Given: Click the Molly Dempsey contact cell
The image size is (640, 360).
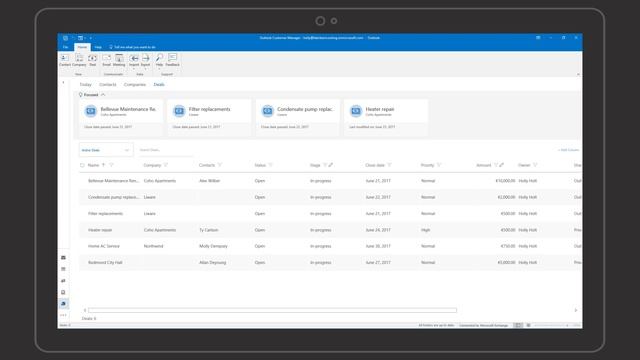Looking at the screenshot, I should click(213, 246).
